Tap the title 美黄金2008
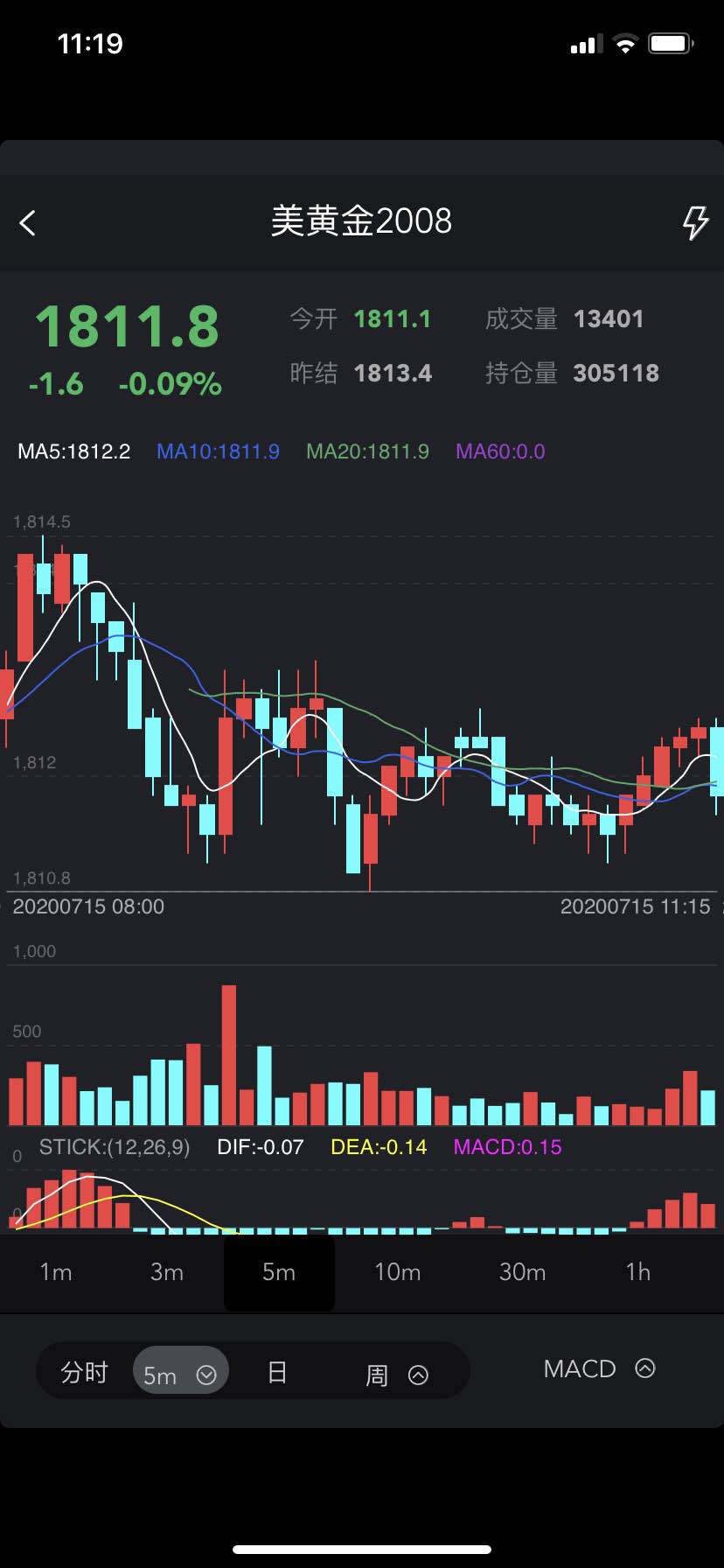This screenshot has width=724, height=1568. (361, 220)
